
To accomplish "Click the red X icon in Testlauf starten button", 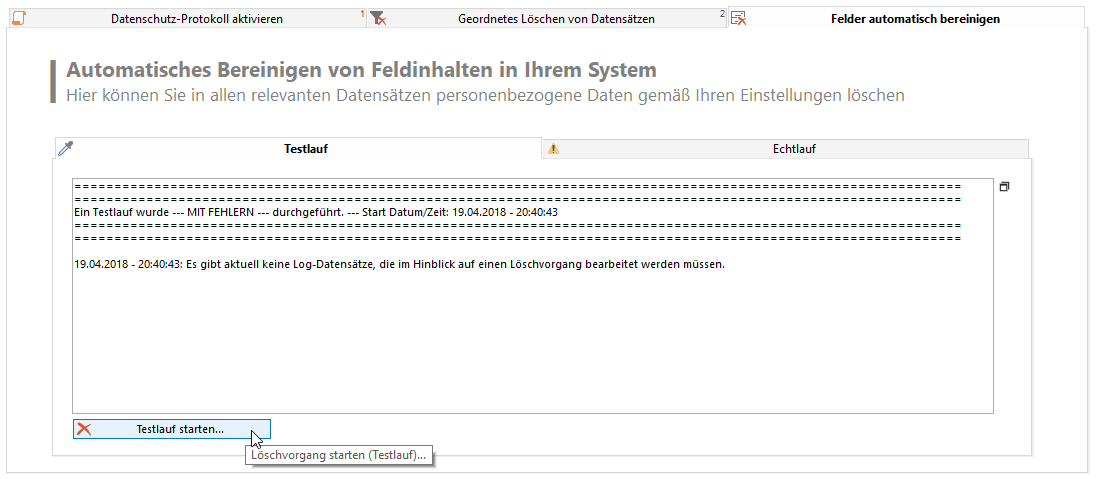I will click(x=85, y=429).
